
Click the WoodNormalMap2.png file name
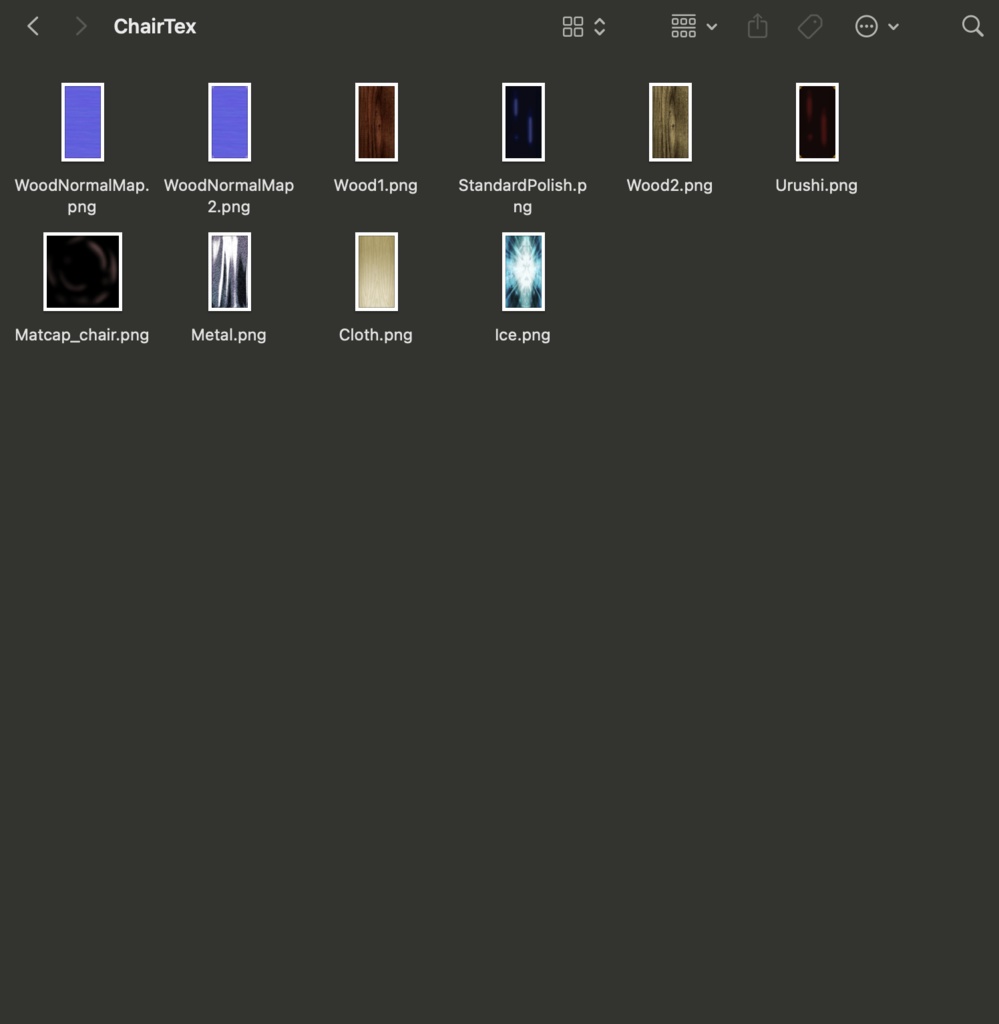click(229, 195)
